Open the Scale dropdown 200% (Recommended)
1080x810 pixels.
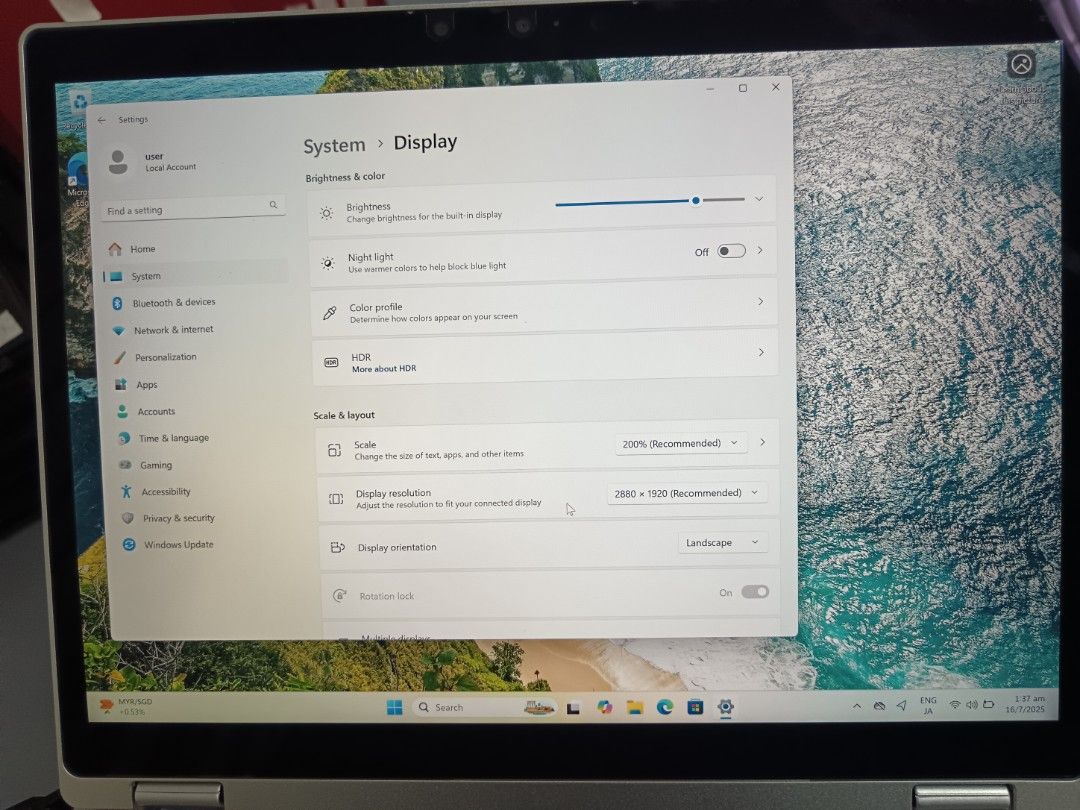tap(681, 444)
